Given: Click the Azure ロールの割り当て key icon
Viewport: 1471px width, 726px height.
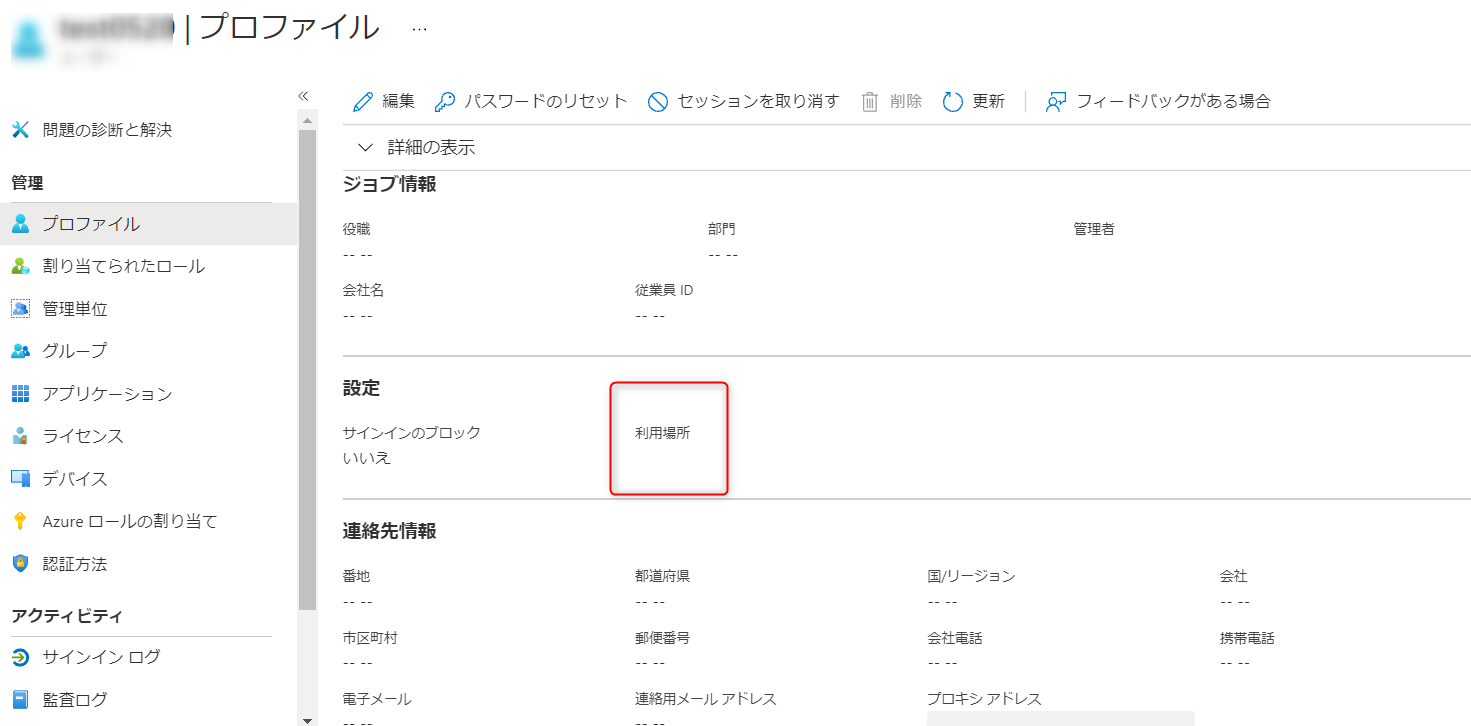Looking at the screenshot, I should tap(20, 521).
